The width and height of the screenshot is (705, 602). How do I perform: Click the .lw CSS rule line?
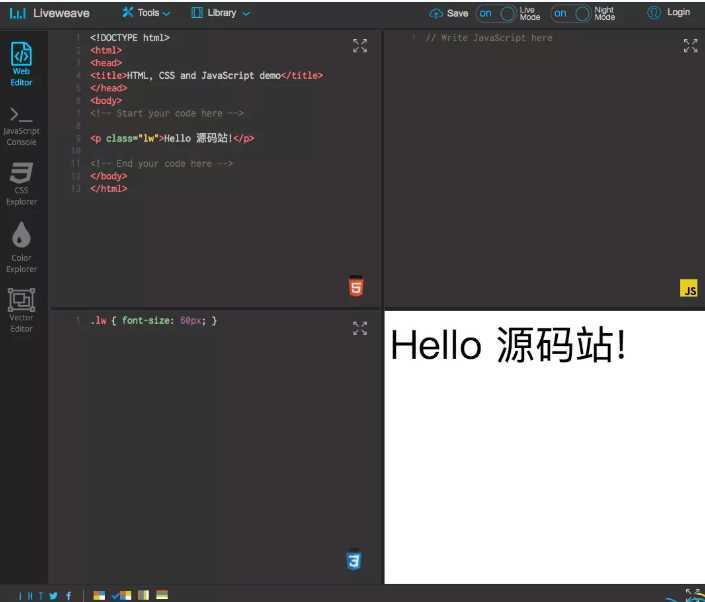[x=153, y=321]
